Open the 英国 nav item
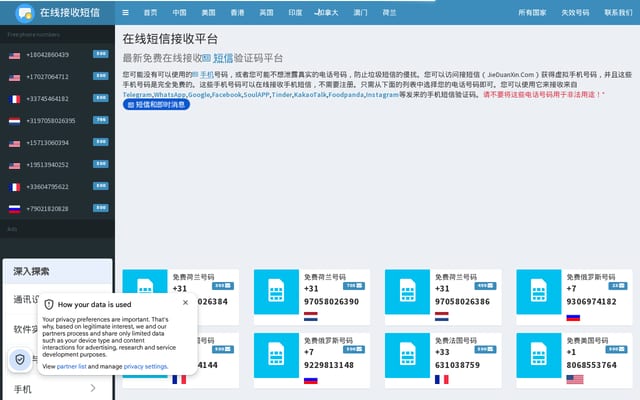The height and width of the screenshot is (400, 640). click(x=266, y=13)
